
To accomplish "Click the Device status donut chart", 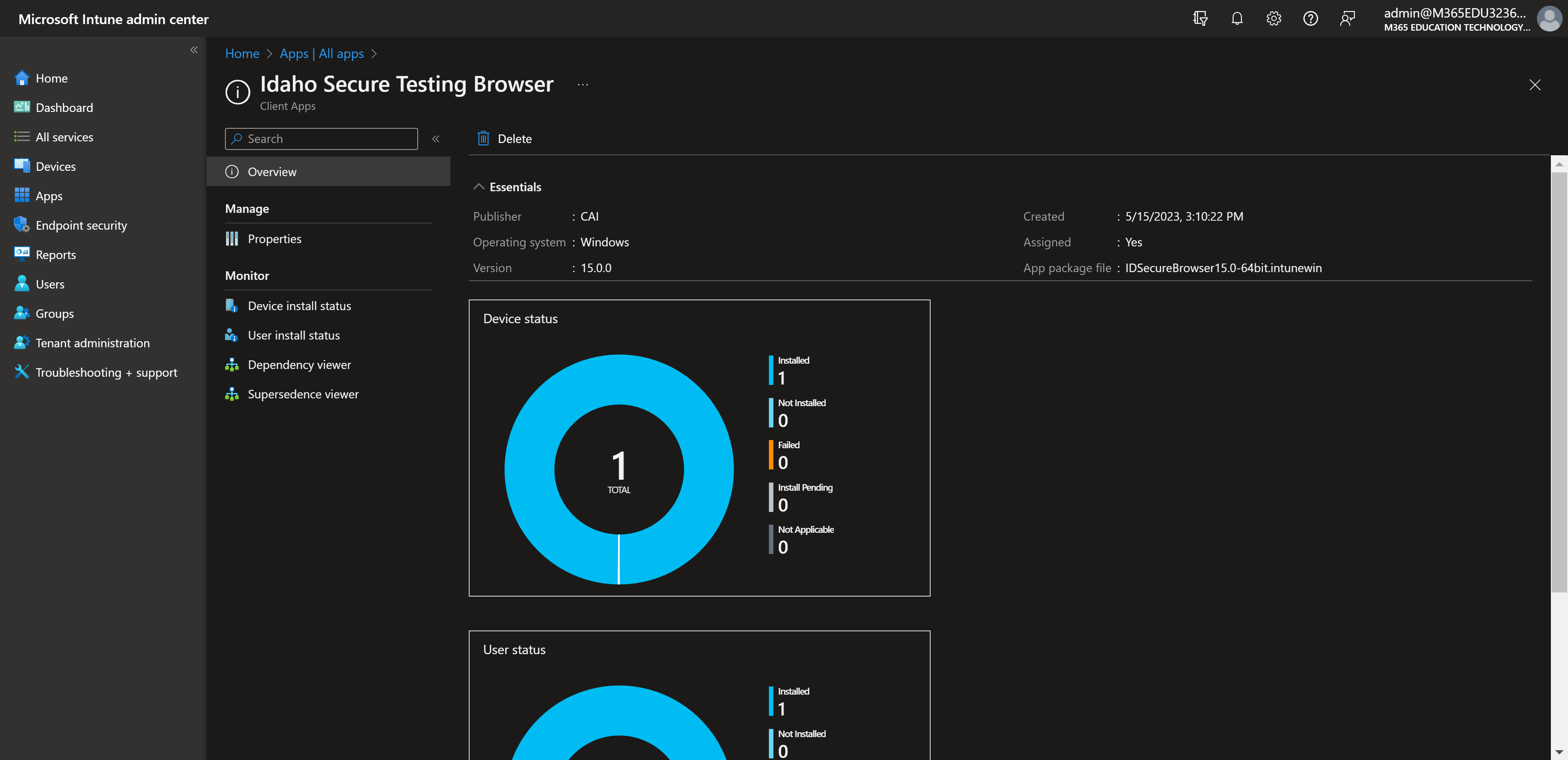I will 619,469.
